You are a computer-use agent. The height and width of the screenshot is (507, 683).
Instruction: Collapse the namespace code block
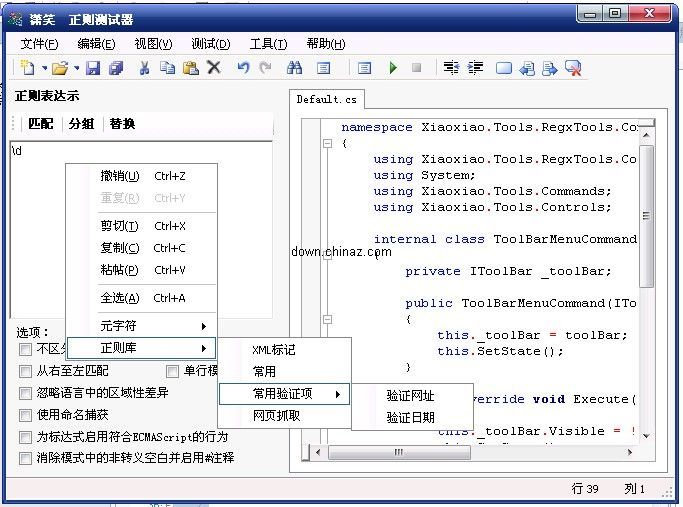[x=327, y=144]
